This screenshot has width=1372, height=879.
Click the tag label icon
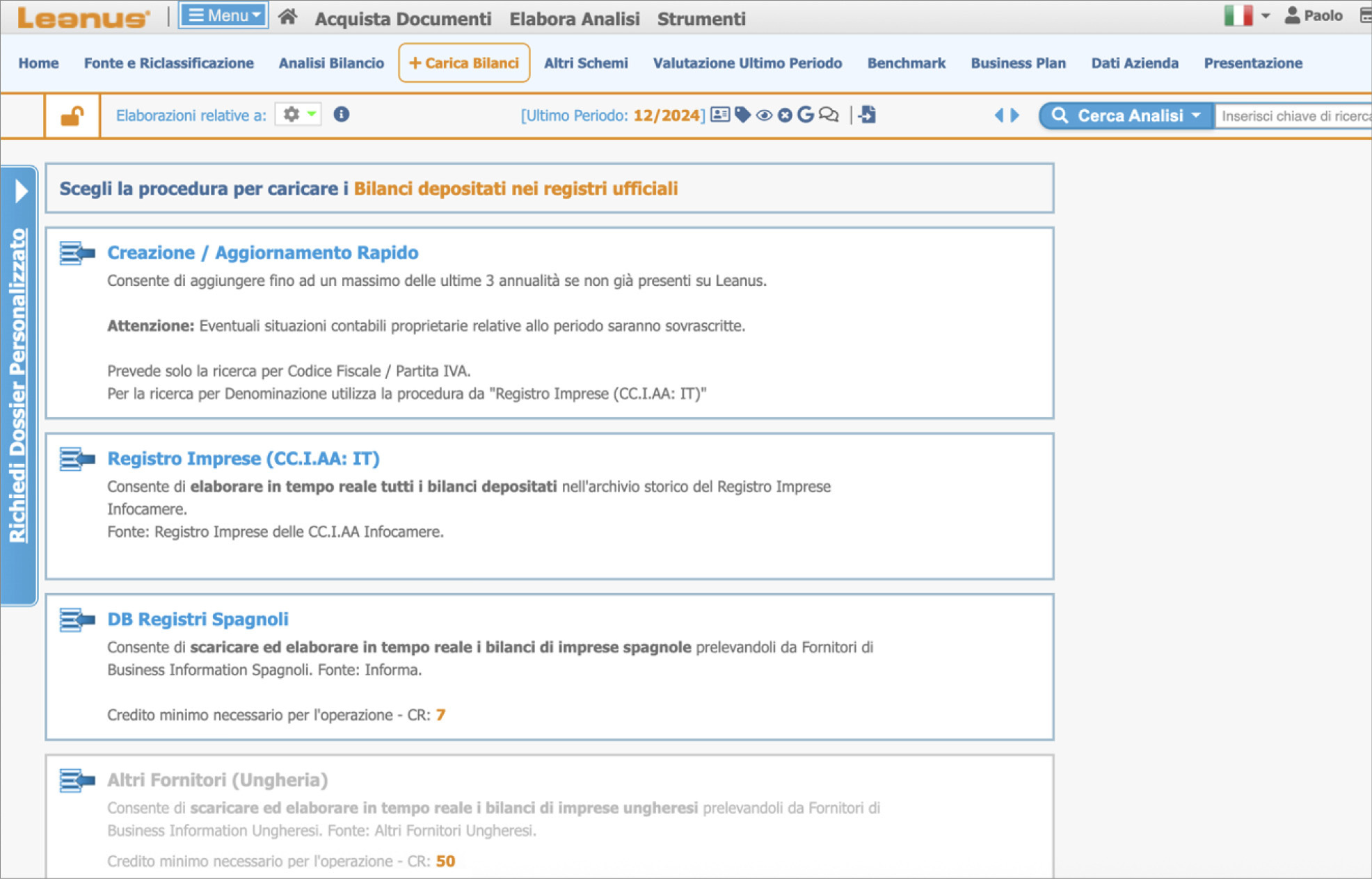click(742, 115)
